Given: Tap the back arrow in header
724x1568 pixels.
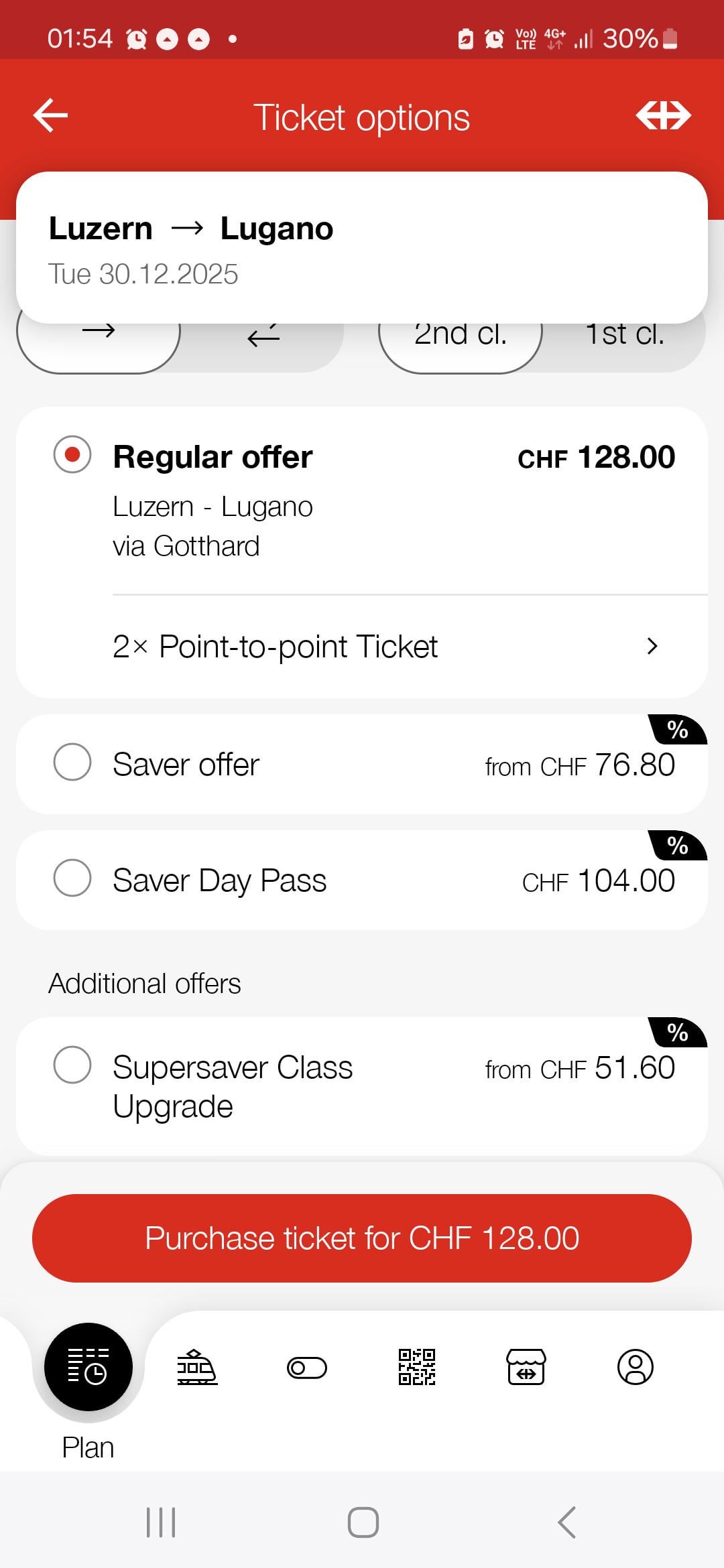Looking at the screenshot, I should coord(51,116).
